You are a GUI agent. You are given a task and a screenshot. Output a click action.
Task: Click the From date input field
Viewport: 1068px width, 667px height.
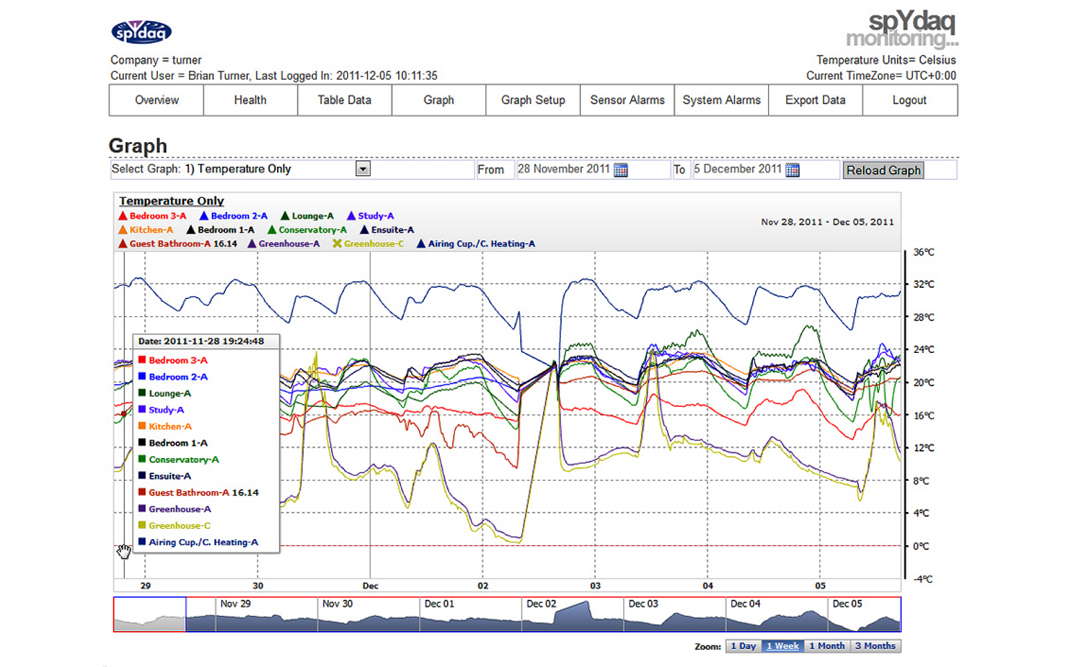[x=562, y=170]
